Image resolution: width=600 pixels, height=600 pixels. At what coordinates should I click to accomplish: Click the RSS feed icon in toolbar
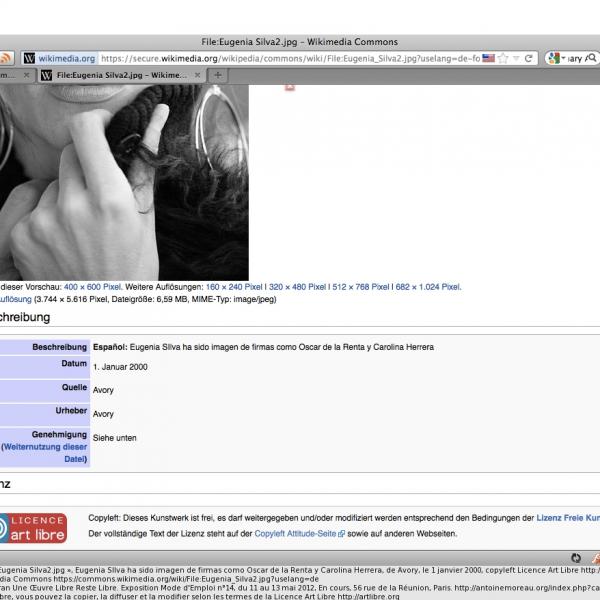[5, 58]
